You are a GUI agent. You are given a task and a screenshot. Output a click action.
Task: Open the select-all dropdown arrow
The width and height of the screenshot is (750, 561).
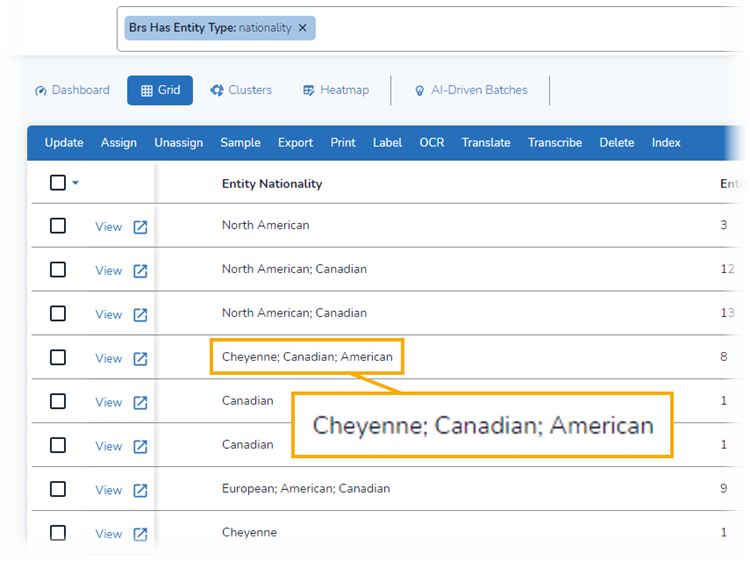pyautogui.click(x=76, y=183)
